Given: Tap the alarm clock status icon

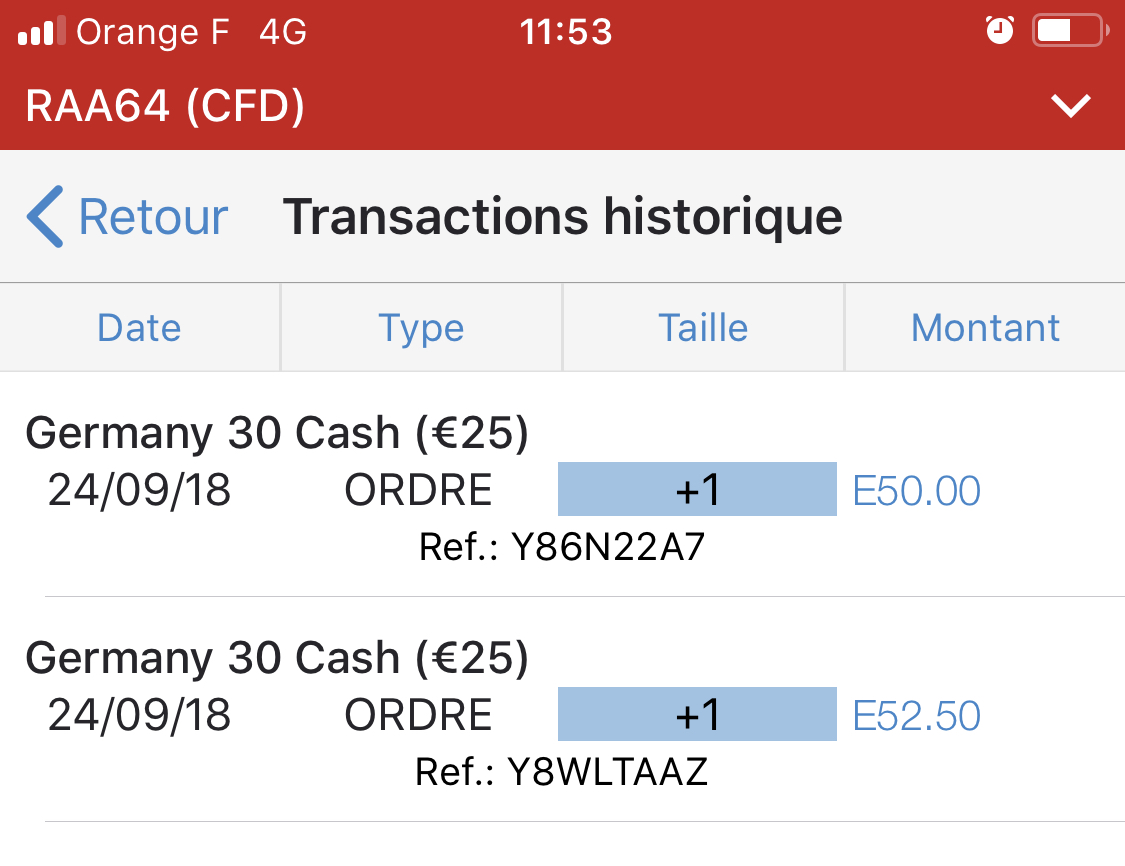Looking at the screenshot, I should coord(999,31).
